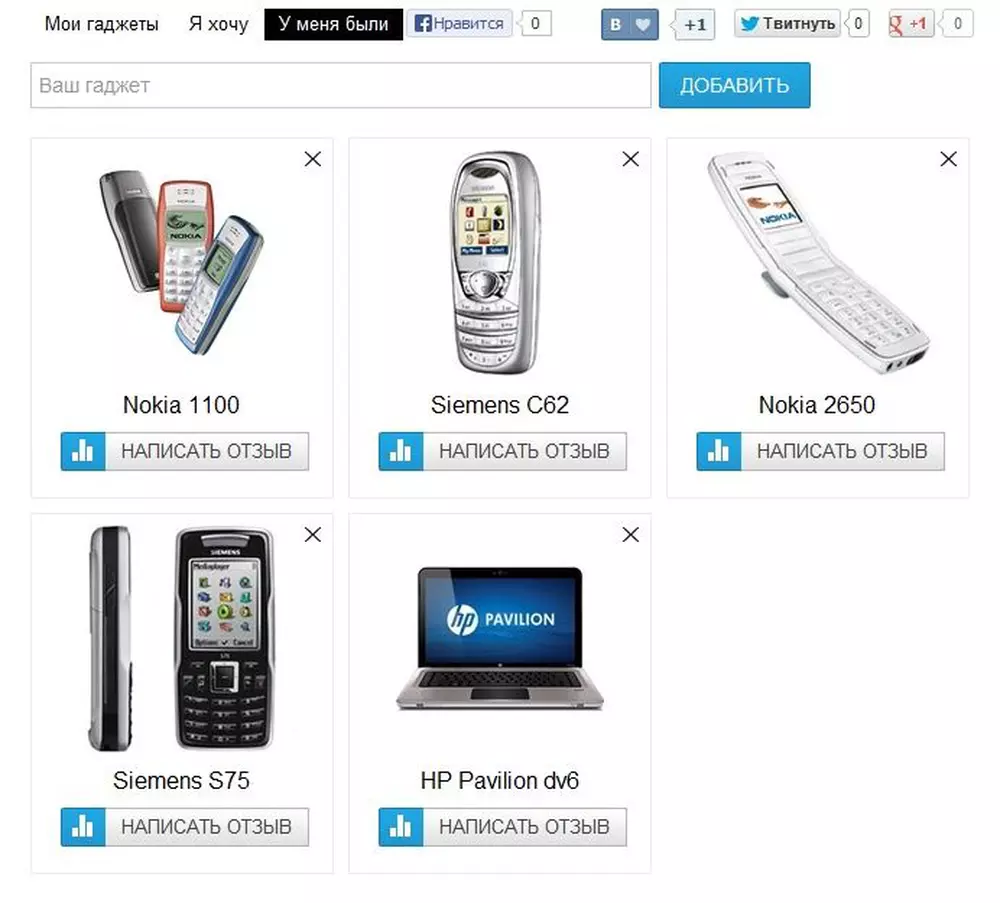The image size is (1000, 903).
Task: Select the У меня были tab
Action: tap(334, 24)
